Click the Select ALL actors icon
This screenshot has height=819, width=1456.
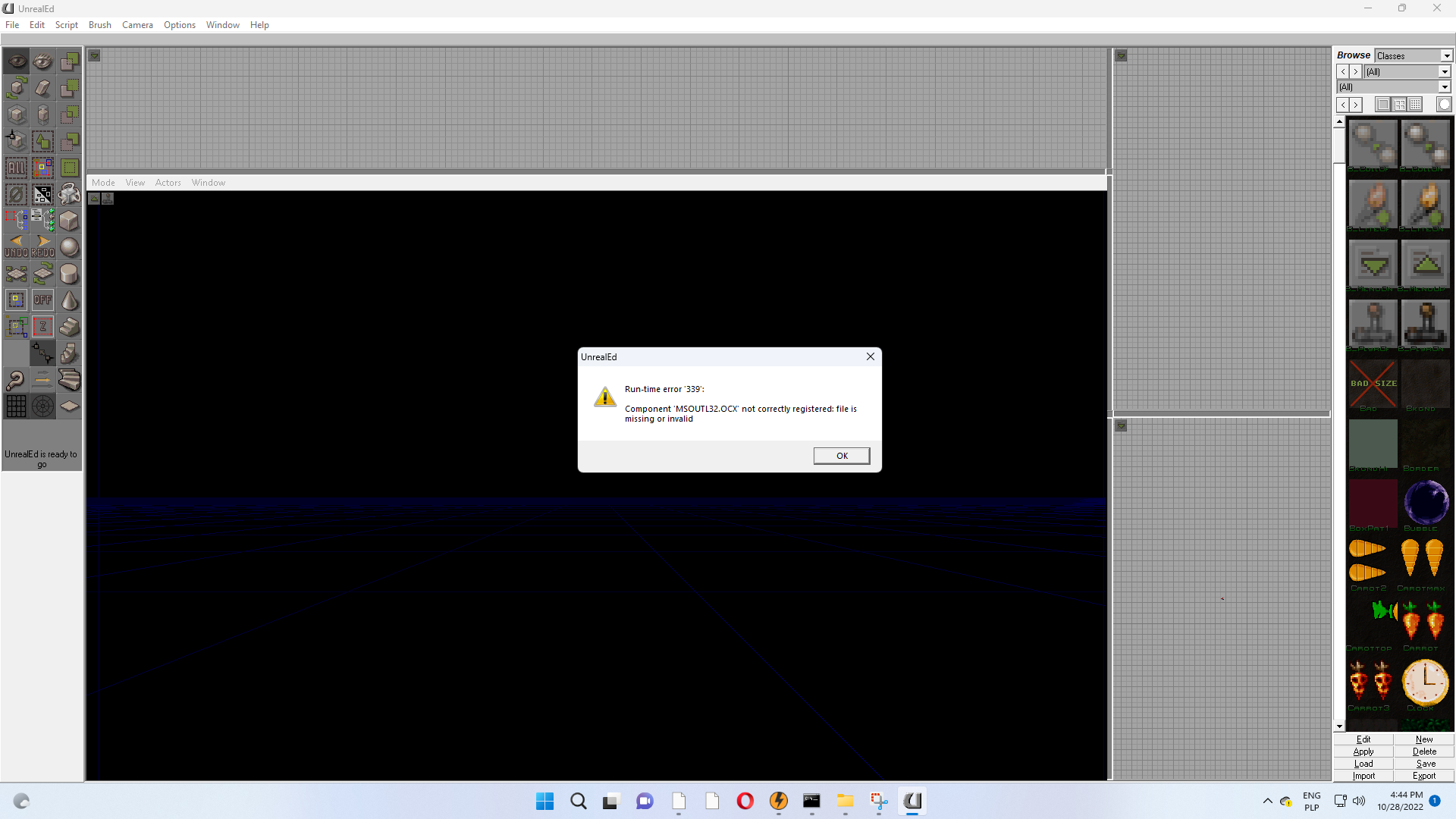pos(17,168)
